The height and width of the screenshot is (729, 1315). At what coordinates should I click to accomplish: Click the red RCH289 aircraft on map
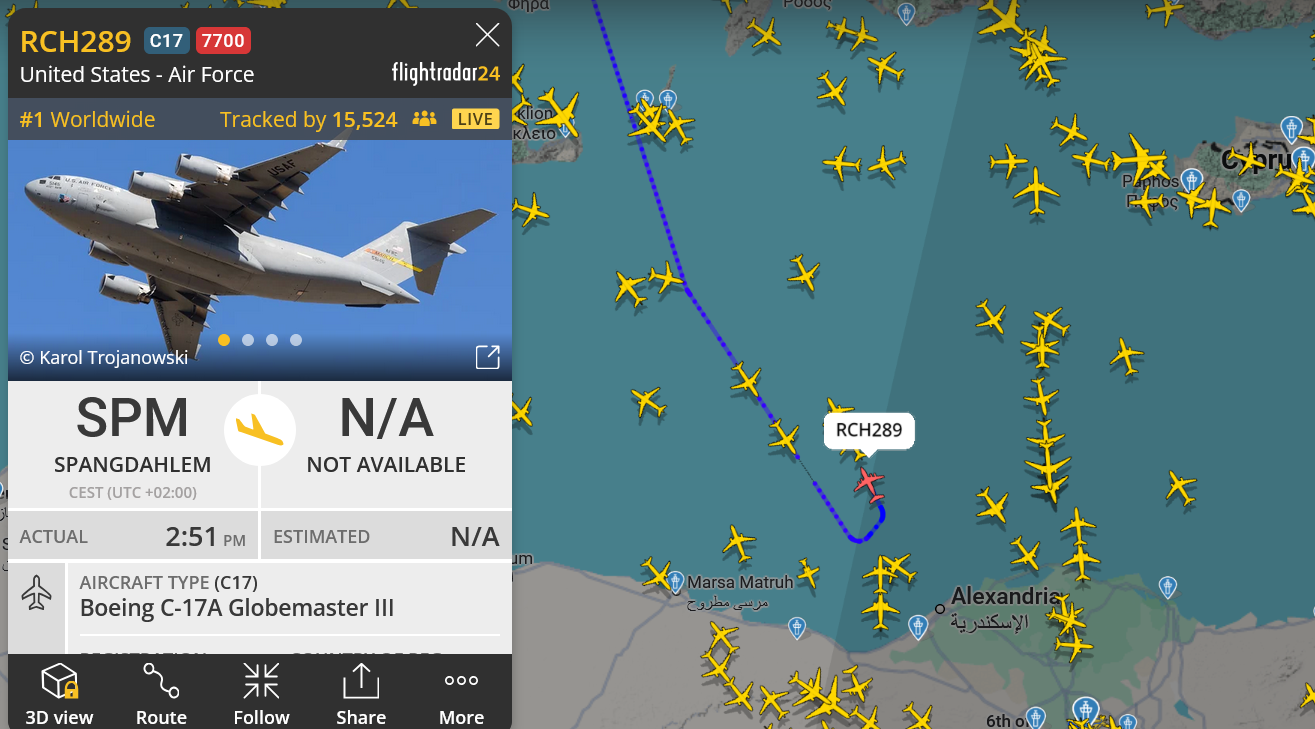pos(870,485)
